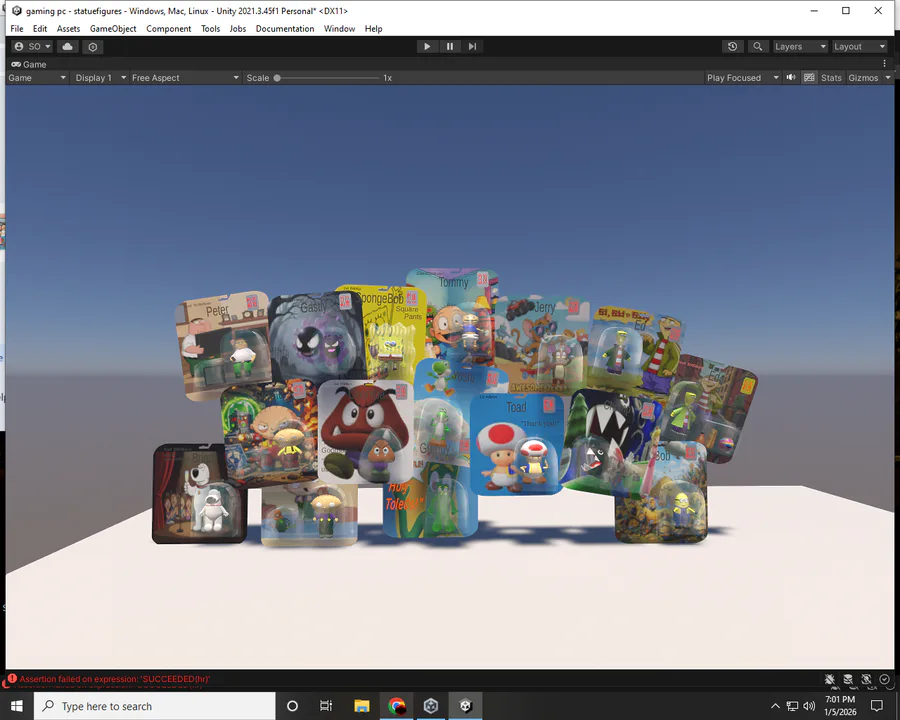Open the volume tray icon
This screenshot has height=720, width=900.
pos(809,706)
